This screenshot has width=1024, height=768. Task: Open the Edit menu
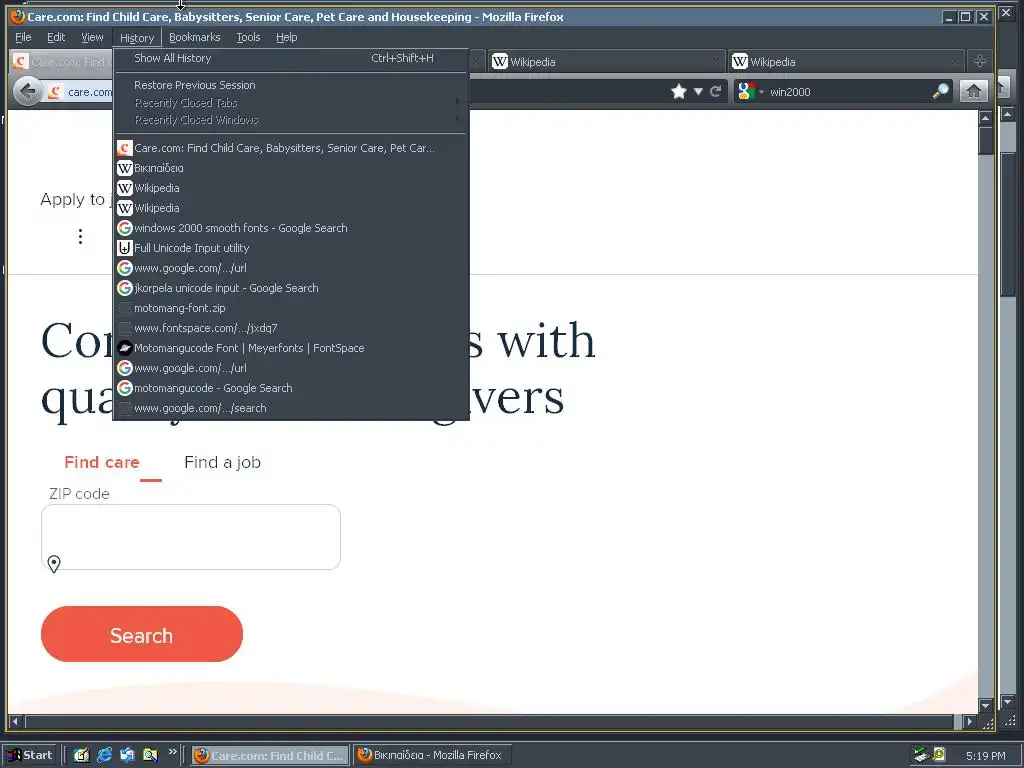56,37
